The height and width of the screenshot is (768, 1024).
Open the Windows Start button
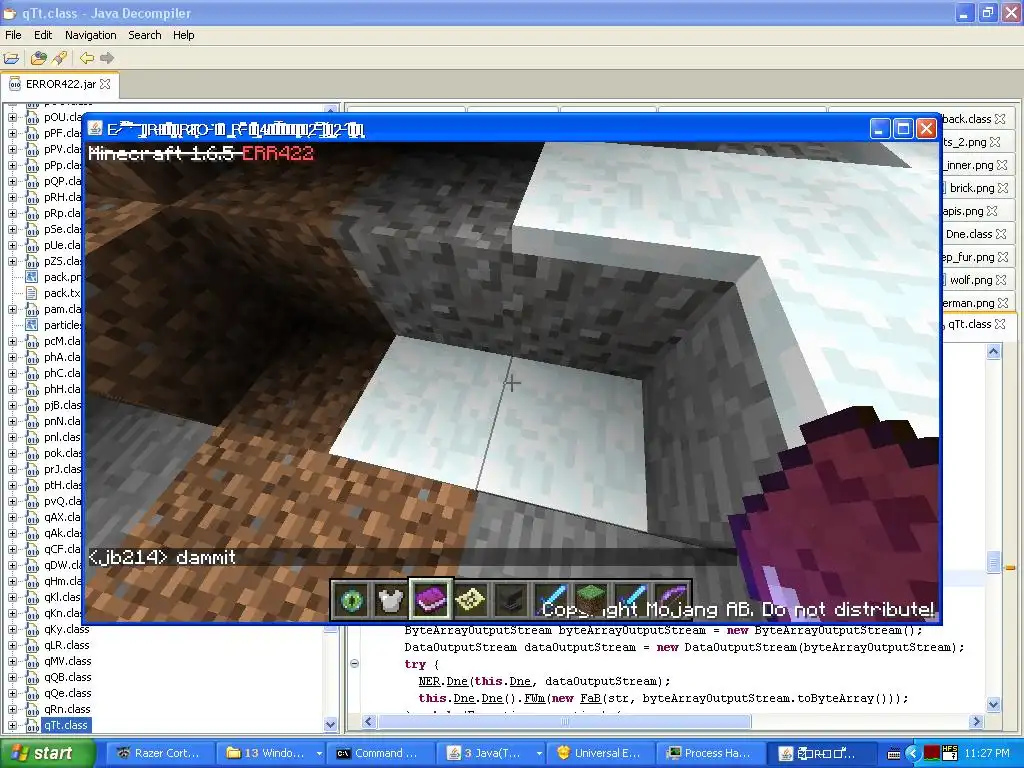point(47,753)
